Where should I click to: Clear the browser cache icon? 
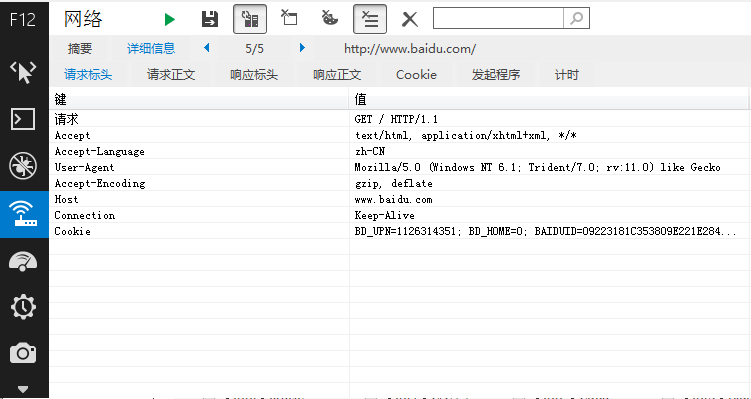pos(289,19)
